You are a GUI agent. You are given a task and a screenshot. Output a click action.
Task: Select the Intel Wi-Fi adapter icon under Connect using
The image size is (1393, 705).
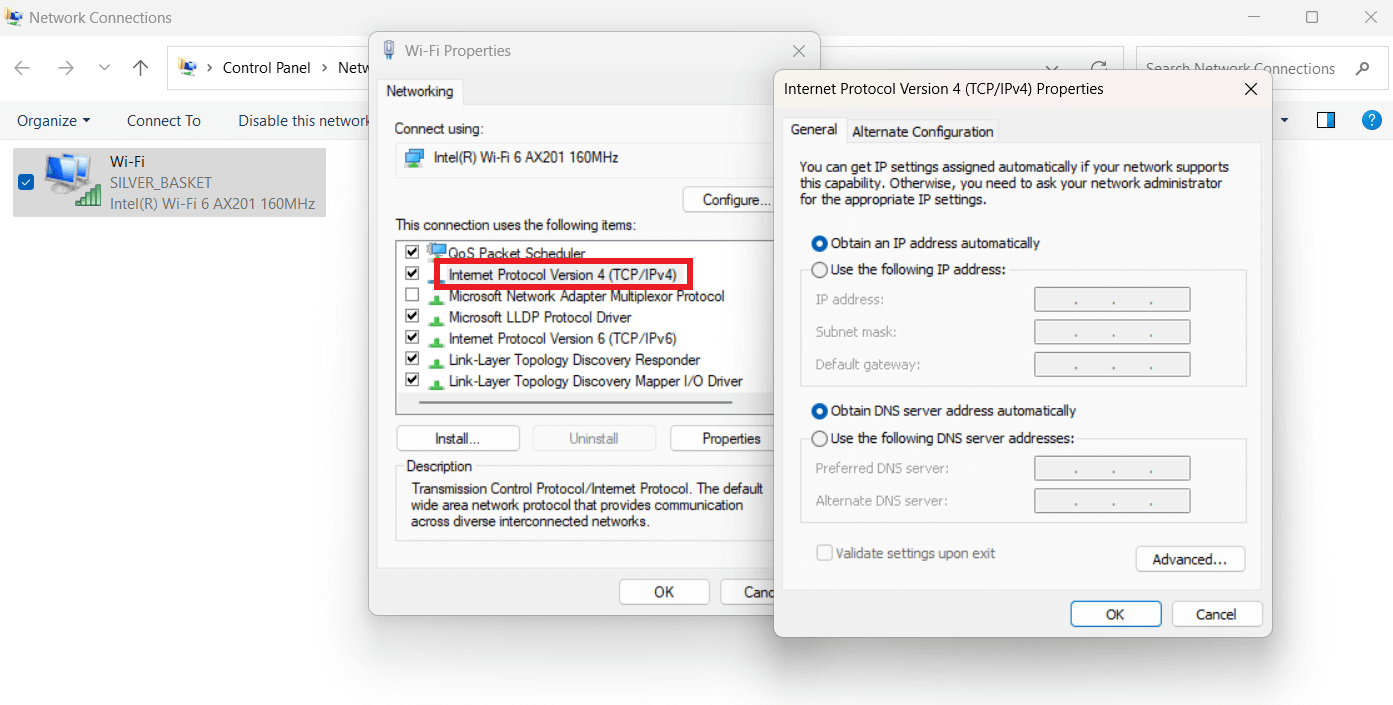click(415, 157)
